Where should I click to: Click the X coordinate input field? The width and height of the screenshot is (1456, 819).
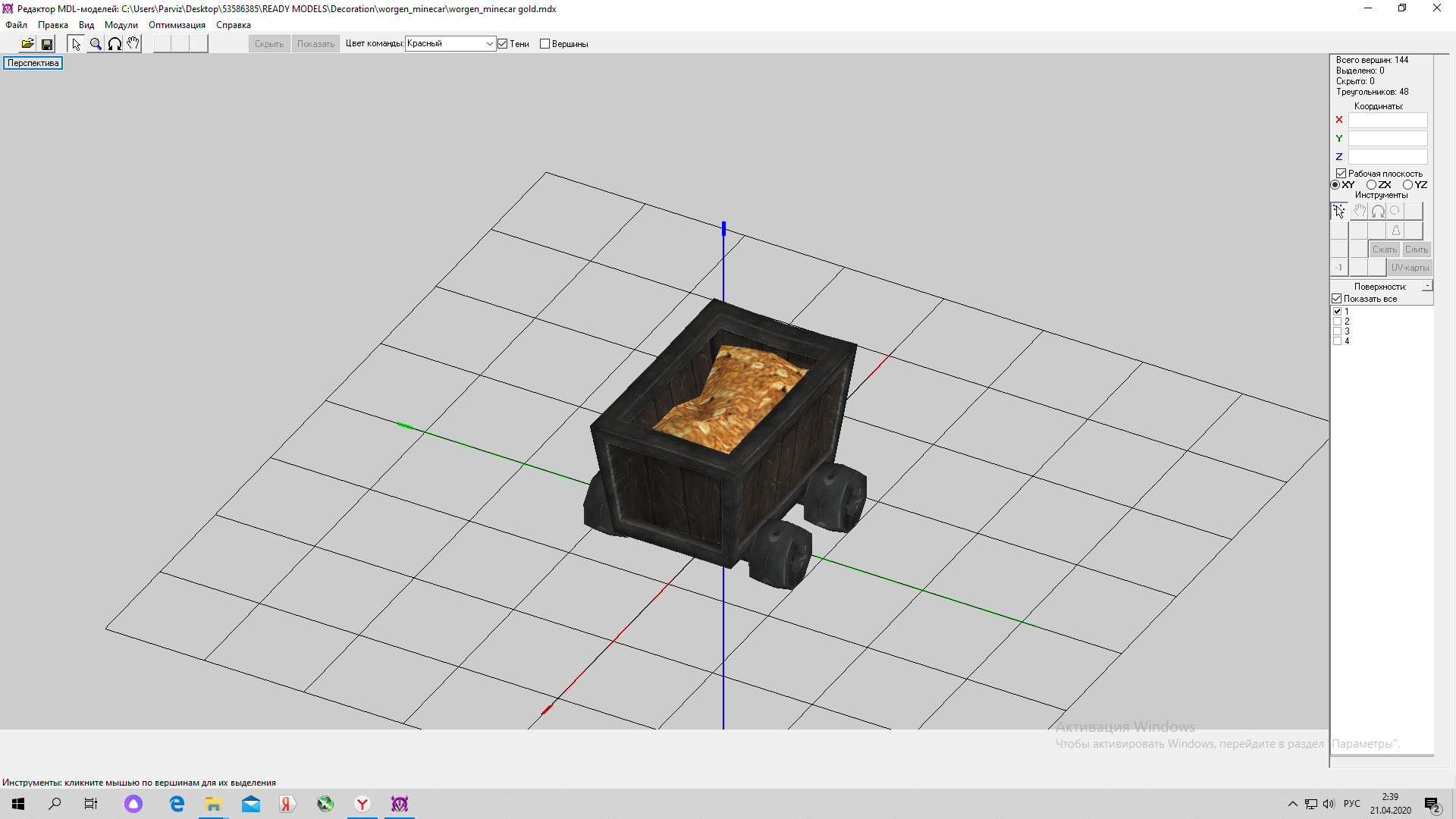point(1387,121)
